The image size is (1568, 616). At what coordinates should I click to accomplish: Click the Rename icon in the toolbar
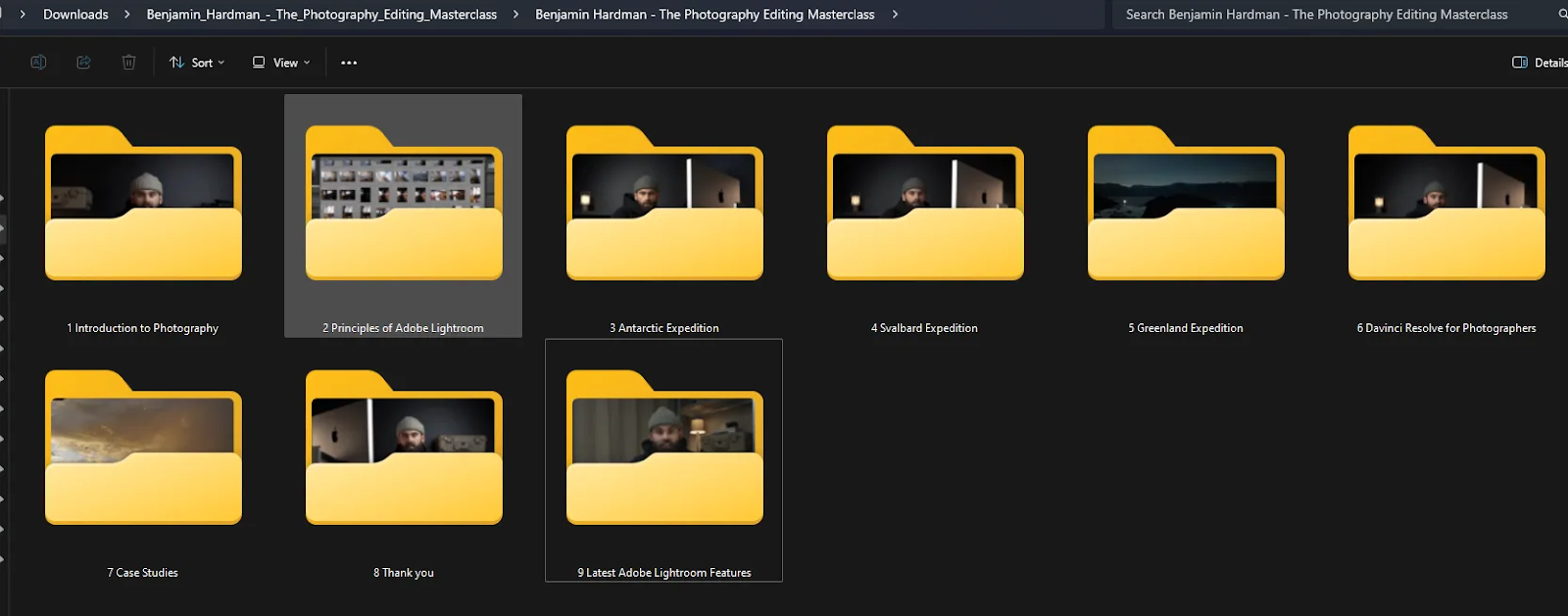coord(38,63)
